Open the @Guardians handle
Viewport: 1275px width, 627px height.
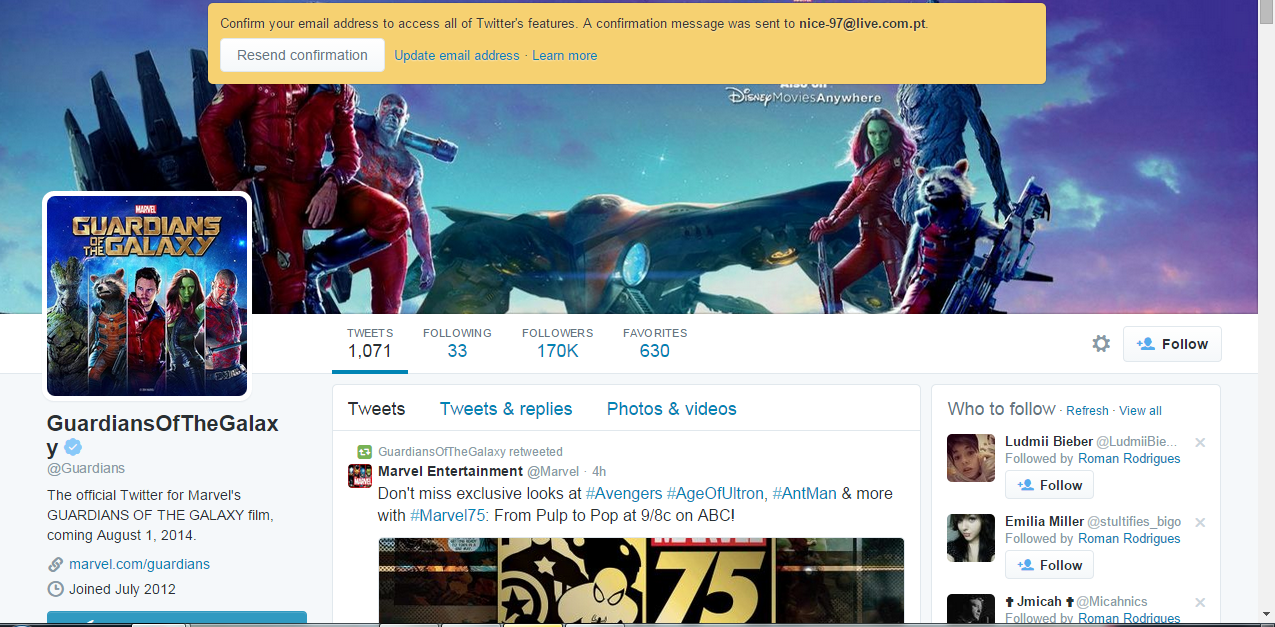tap(86, 469)
